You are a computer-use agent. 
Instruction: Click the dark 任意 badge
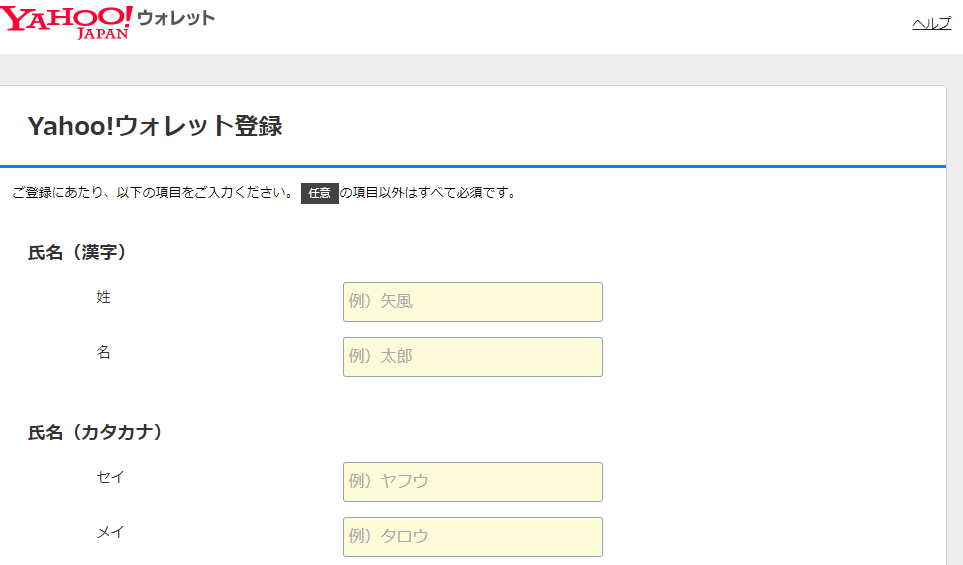coord(319,193)
